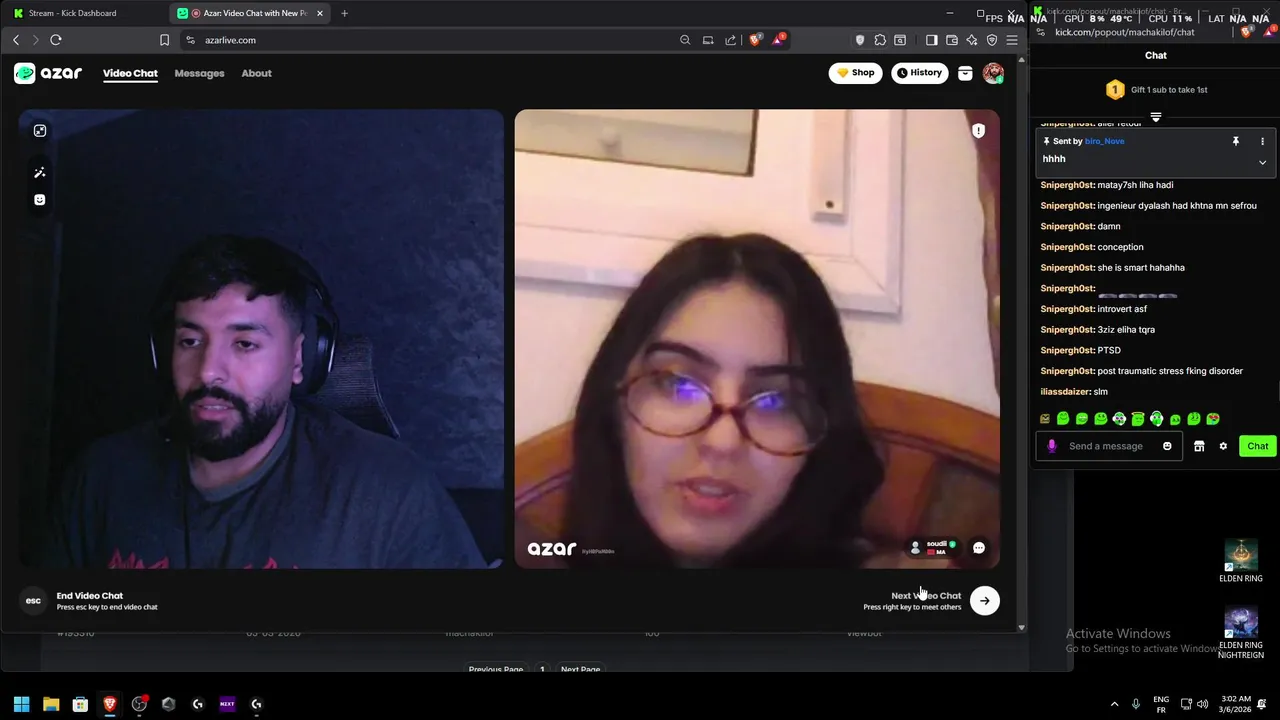Select the first green Kick emote
This screenshot has width=1280, height=720.
pos(1063,419)
